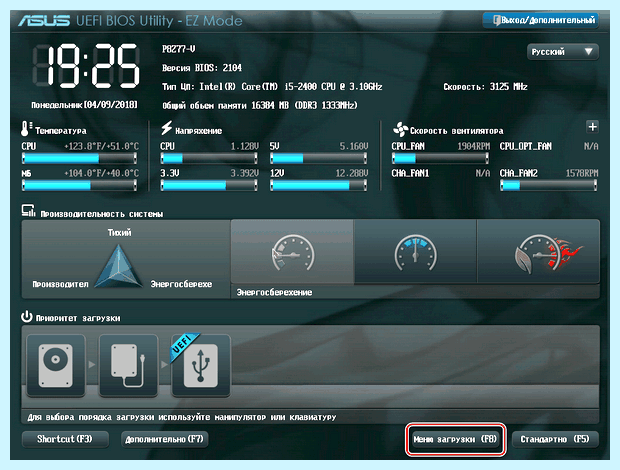
Task: Click the CHA_FAN2 speed bar
Action: 548,185
